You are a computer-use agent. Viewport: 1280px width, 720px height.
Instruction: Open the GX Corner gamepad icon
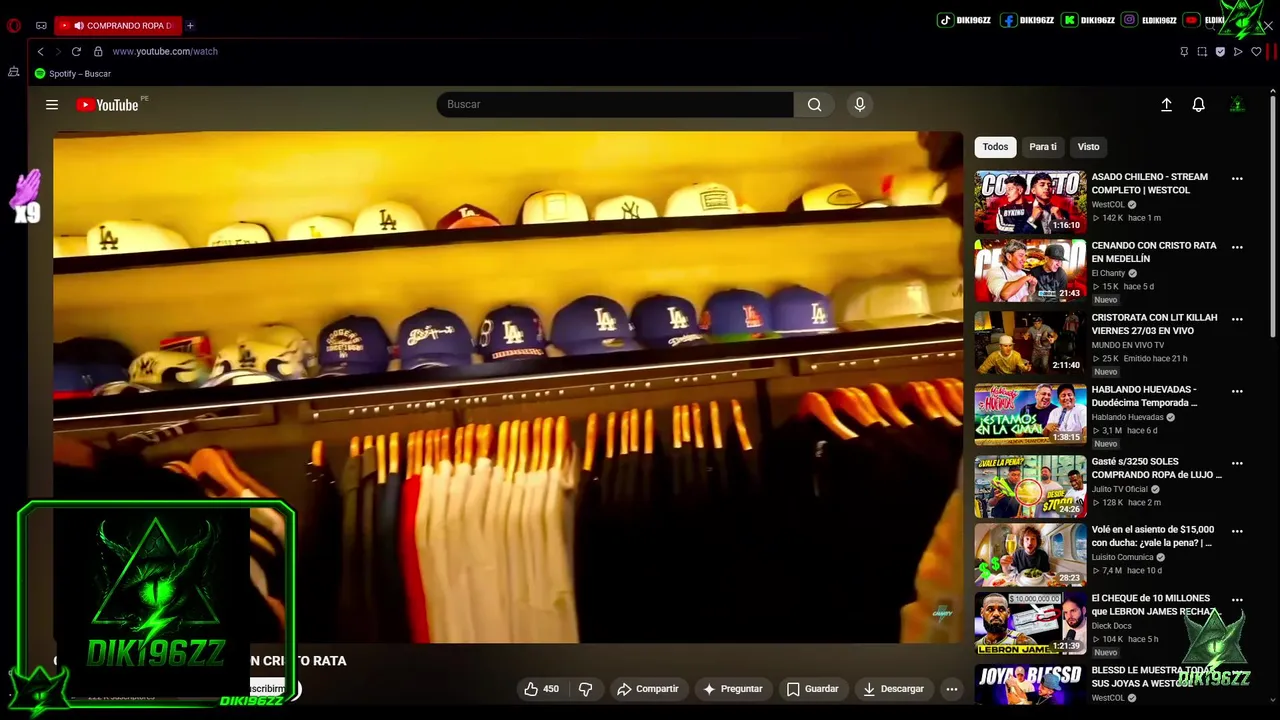[41, 25]
